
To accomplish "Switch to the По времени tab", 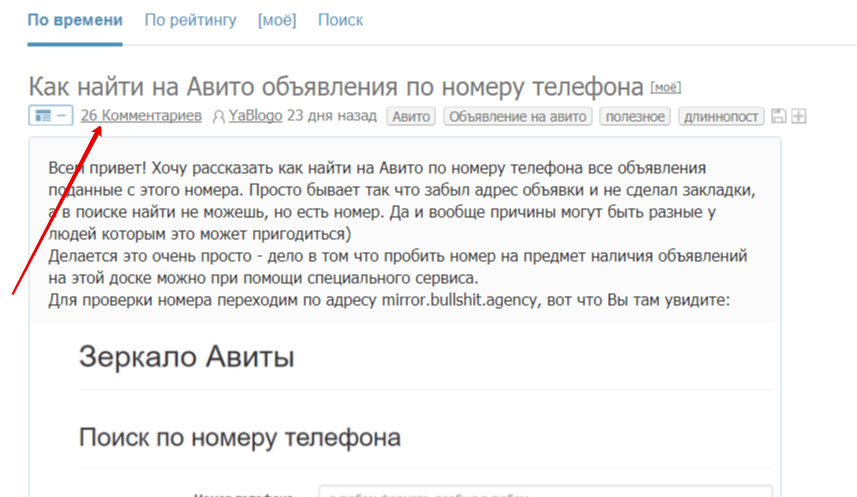I will pyautogui.click(x=75, y=20).
